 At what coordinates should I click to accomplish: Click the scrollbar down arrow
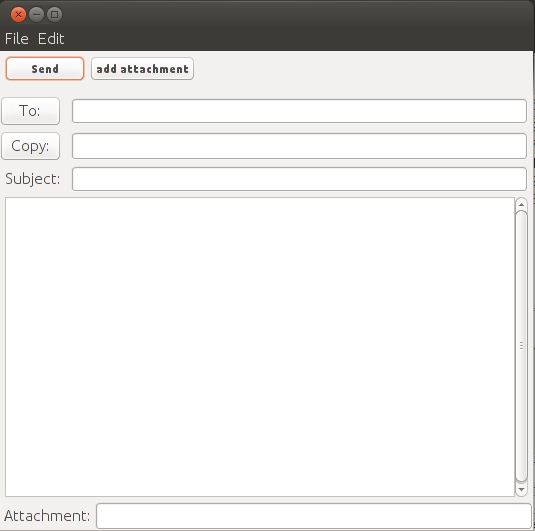(x=521, y=490)
